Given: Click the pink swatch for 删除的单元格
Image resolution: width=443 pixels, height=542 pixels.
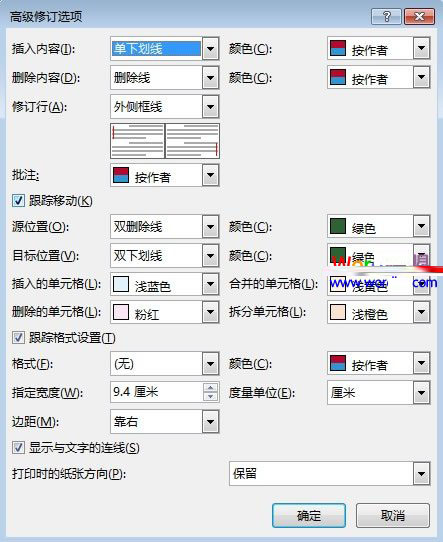Looking at the screenshot, I should 121,312.
